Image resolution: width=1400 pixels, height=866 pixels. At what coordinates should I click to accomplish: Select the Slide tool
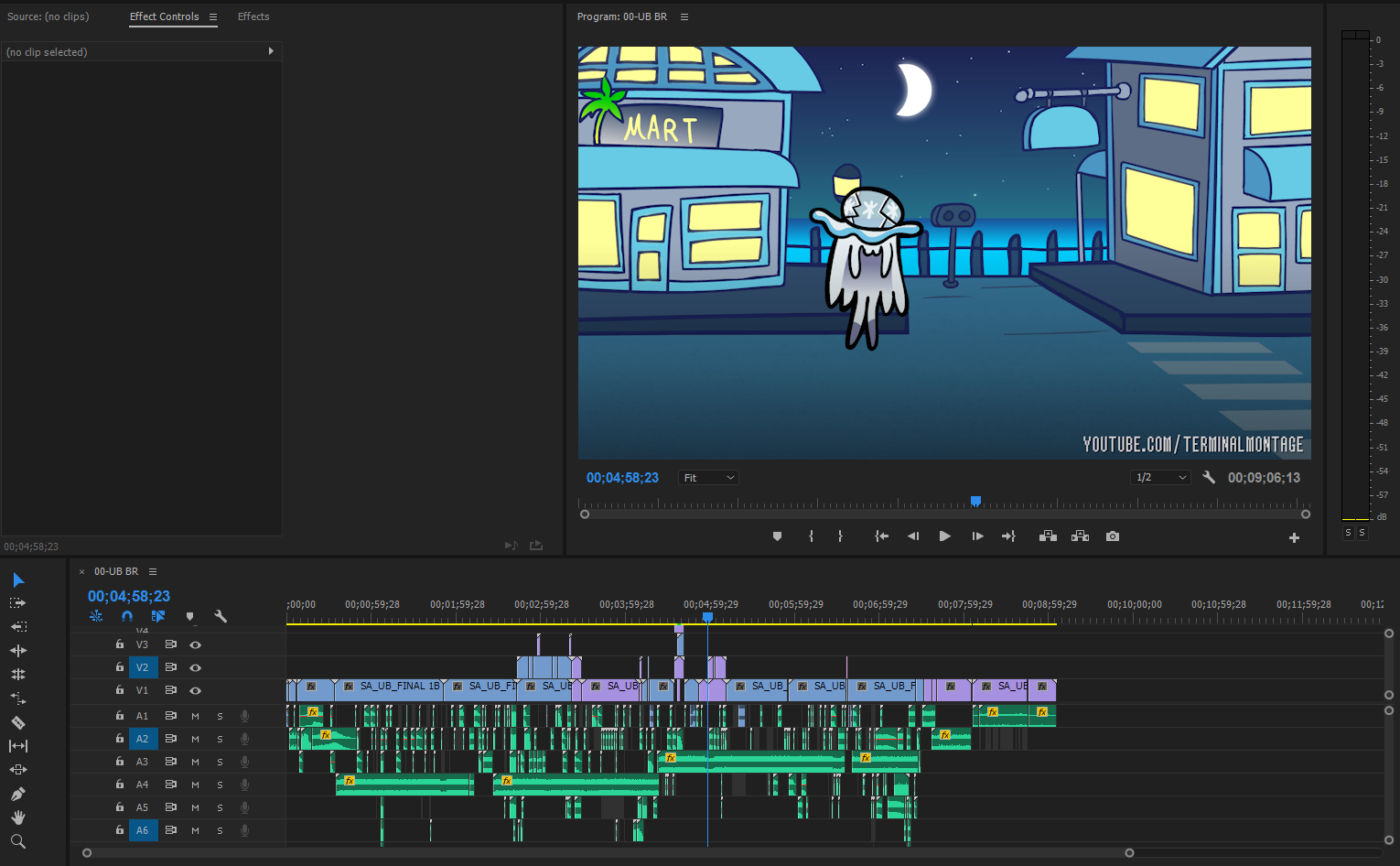click(x=18, y=770)
